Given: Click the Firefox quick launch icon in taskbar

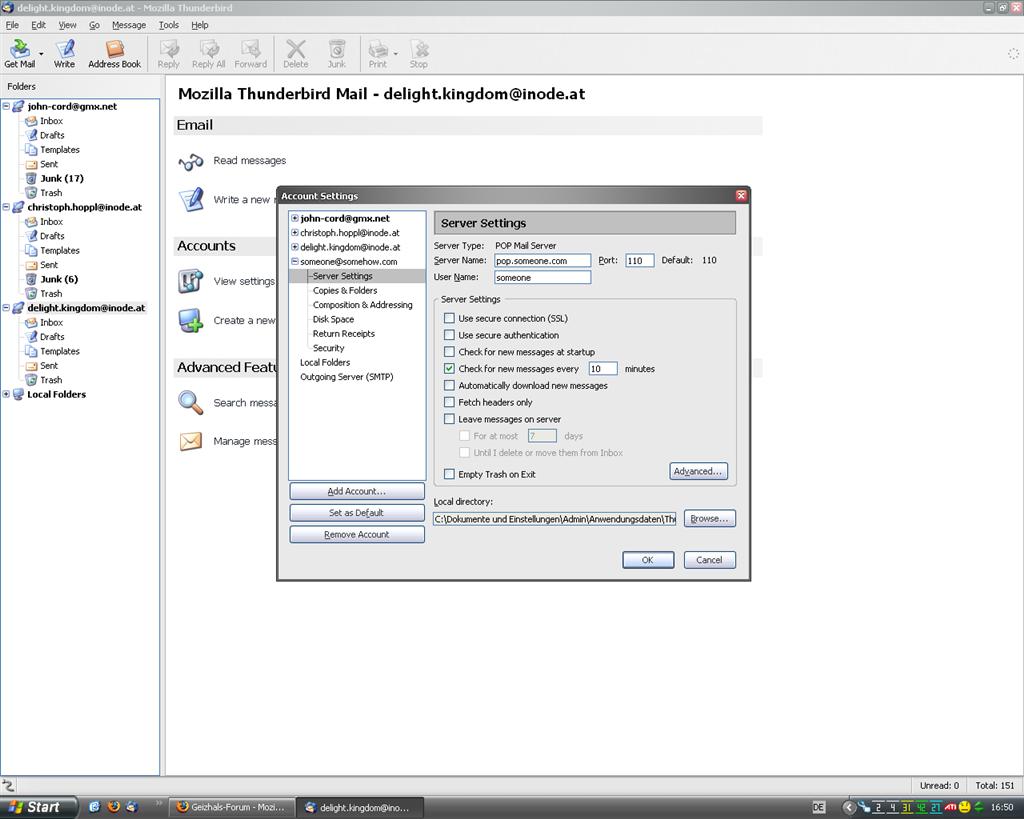Looking at the screenshot, I should [114, 807].
